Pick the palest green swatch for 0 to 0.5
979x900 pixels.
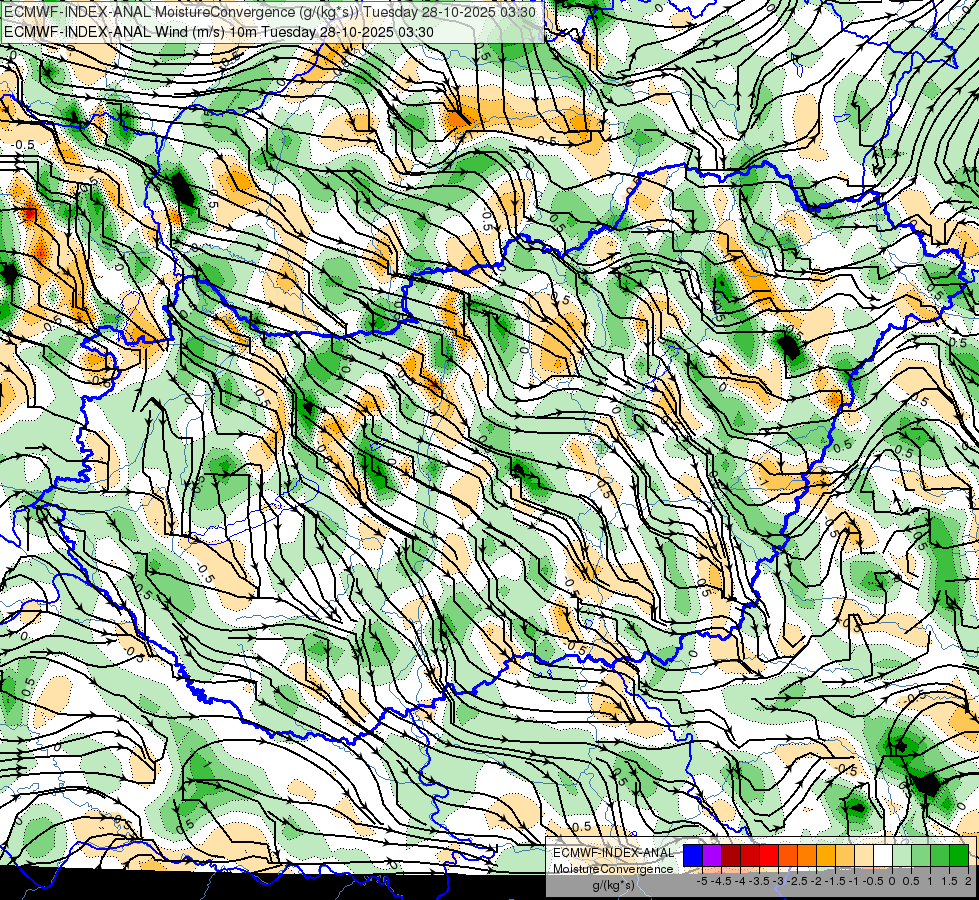coord(902,856)
